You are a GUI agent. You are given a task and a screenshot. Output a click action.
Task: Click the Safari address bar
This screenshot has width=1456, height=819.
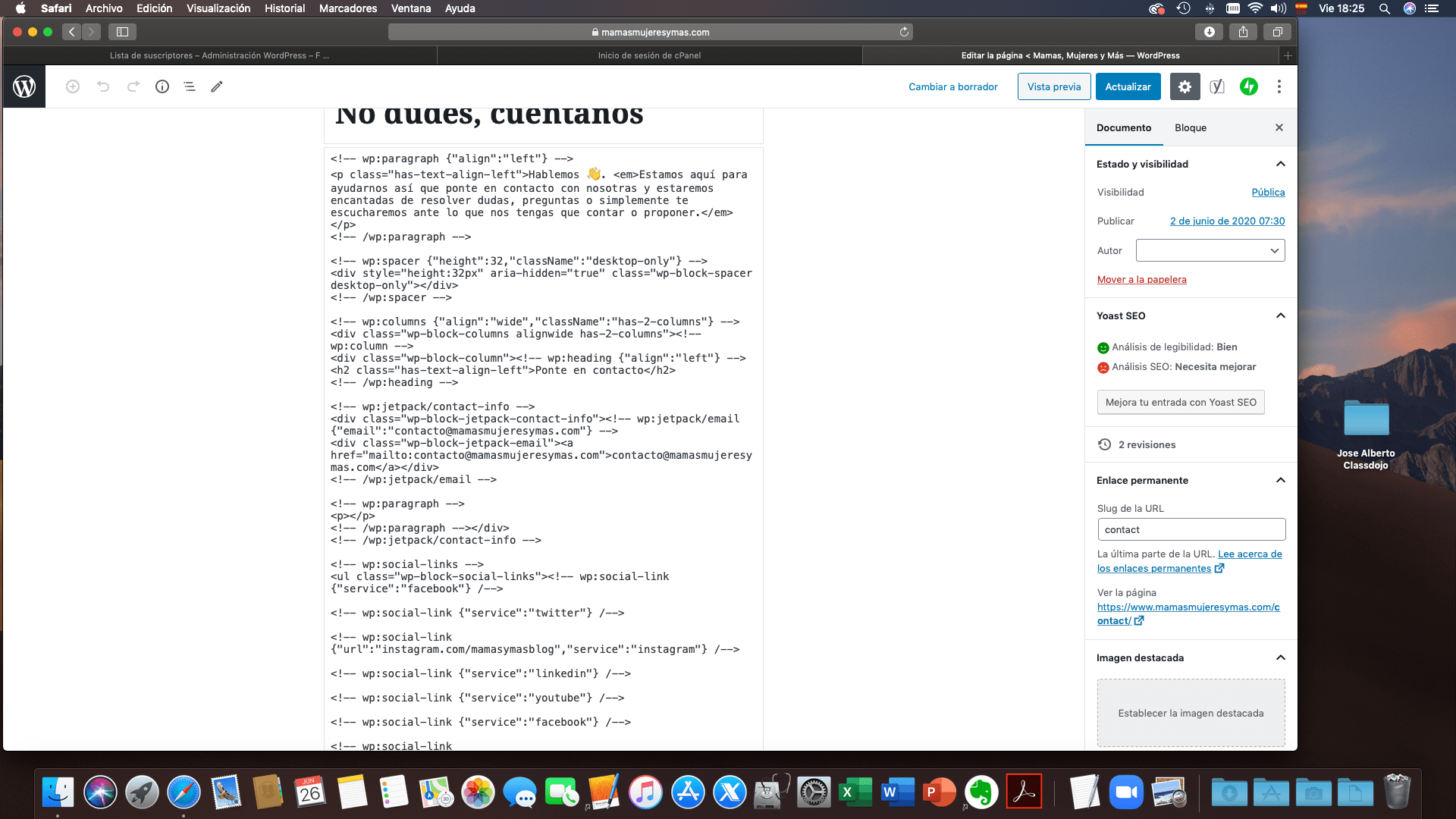tap(650, 32)
